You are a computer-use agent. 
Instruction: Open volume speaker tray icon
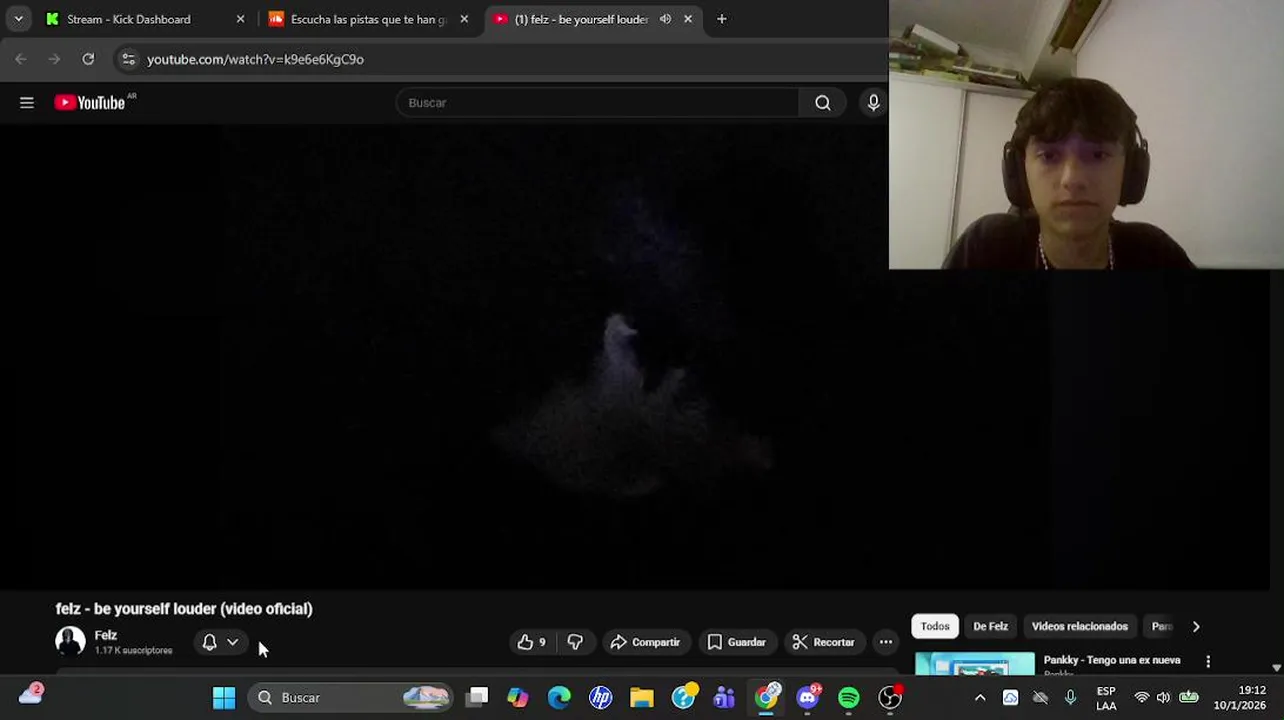coord(1163,697)
